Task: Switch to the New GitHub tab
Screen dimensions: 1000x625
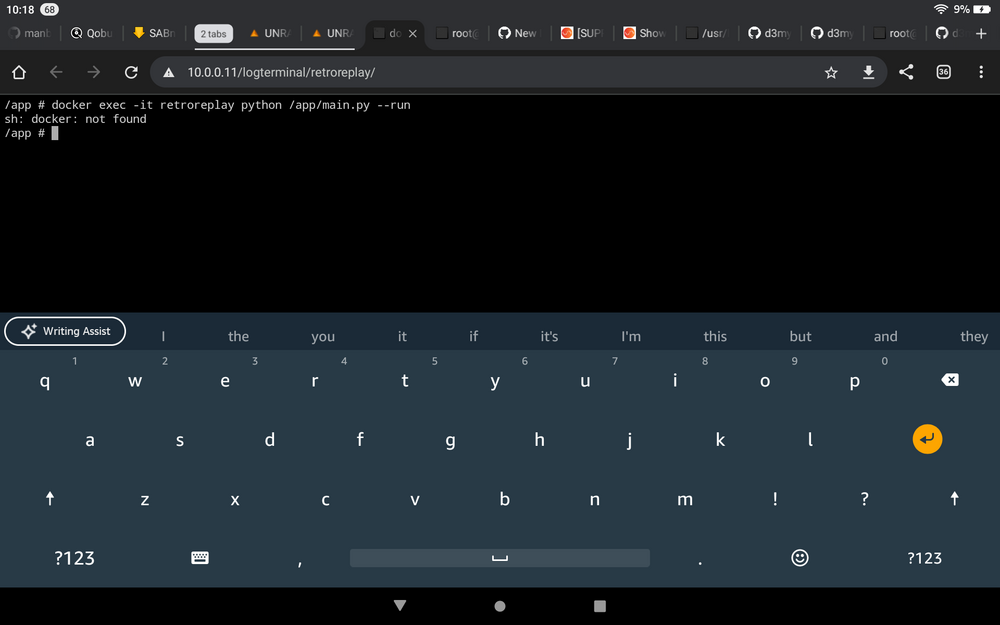Action: (x=517, y=33)
